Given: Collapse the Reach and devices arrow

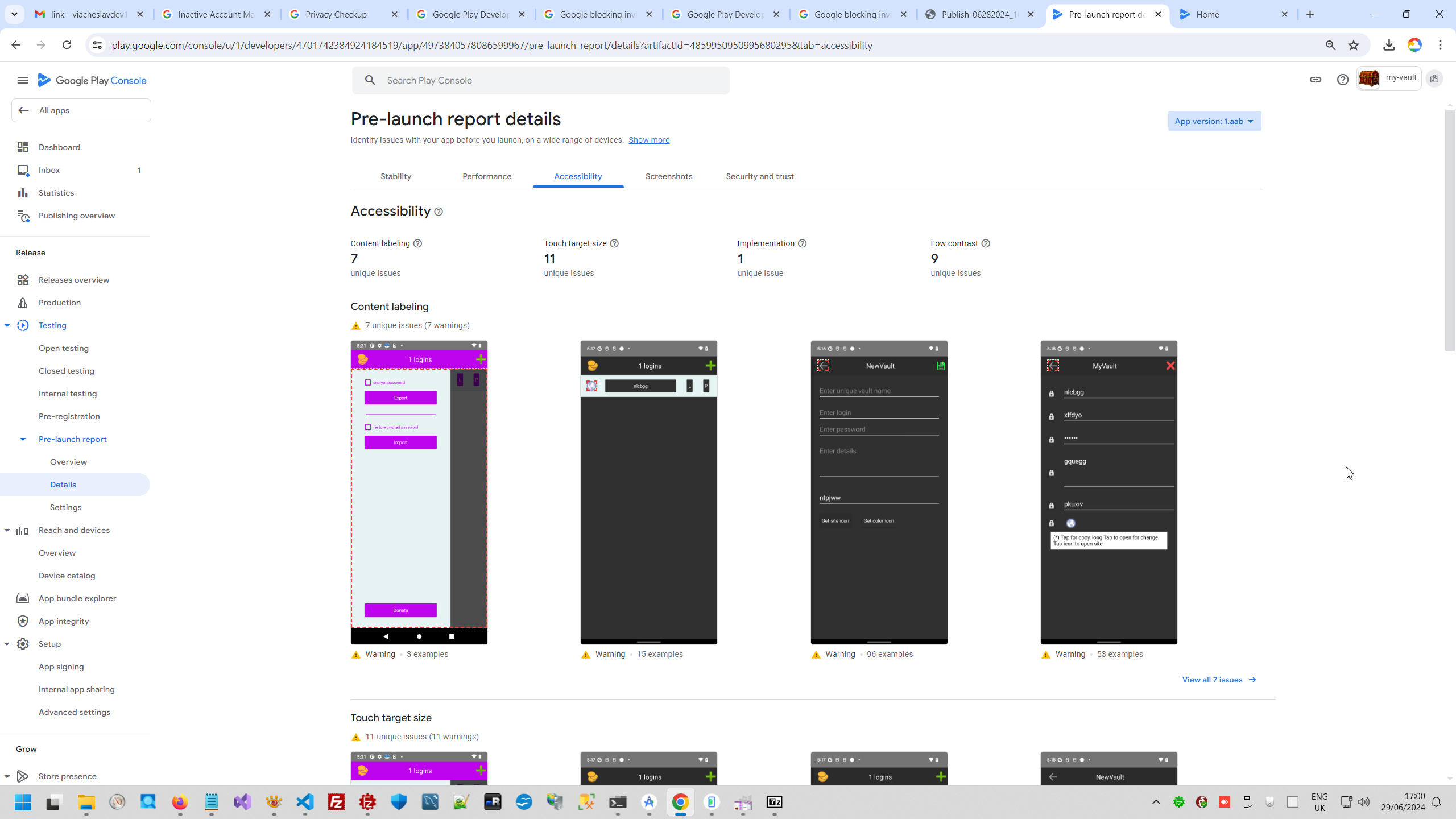Looking at the screenshot, I should click(7, 530).
